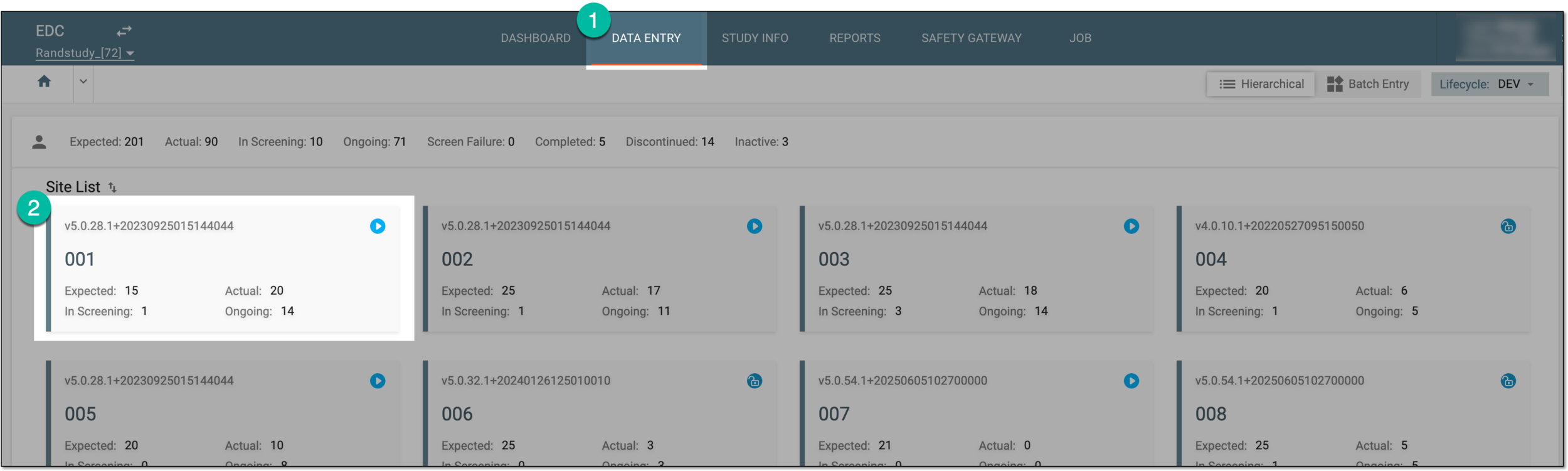Viewport: 1568px width, 471px height.
Task: Click the play icon on site 007 card
Action: (x=1131, y=381)
